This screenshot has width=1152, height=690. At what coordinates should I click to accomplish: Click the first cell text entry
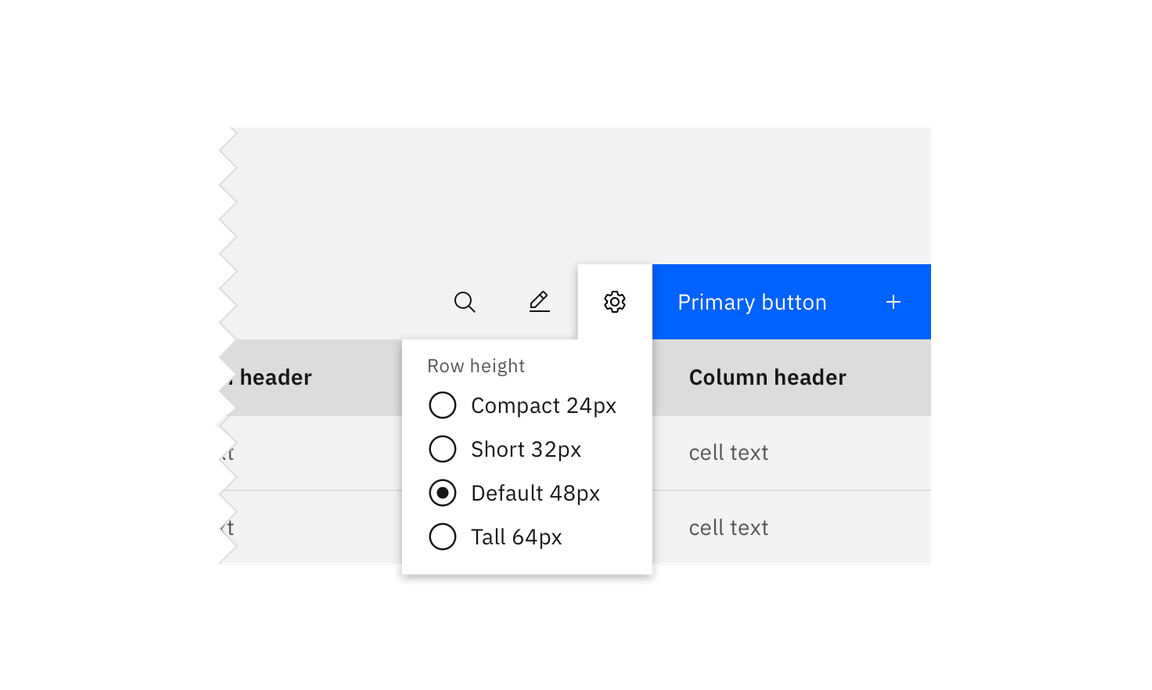click(728, 453)
